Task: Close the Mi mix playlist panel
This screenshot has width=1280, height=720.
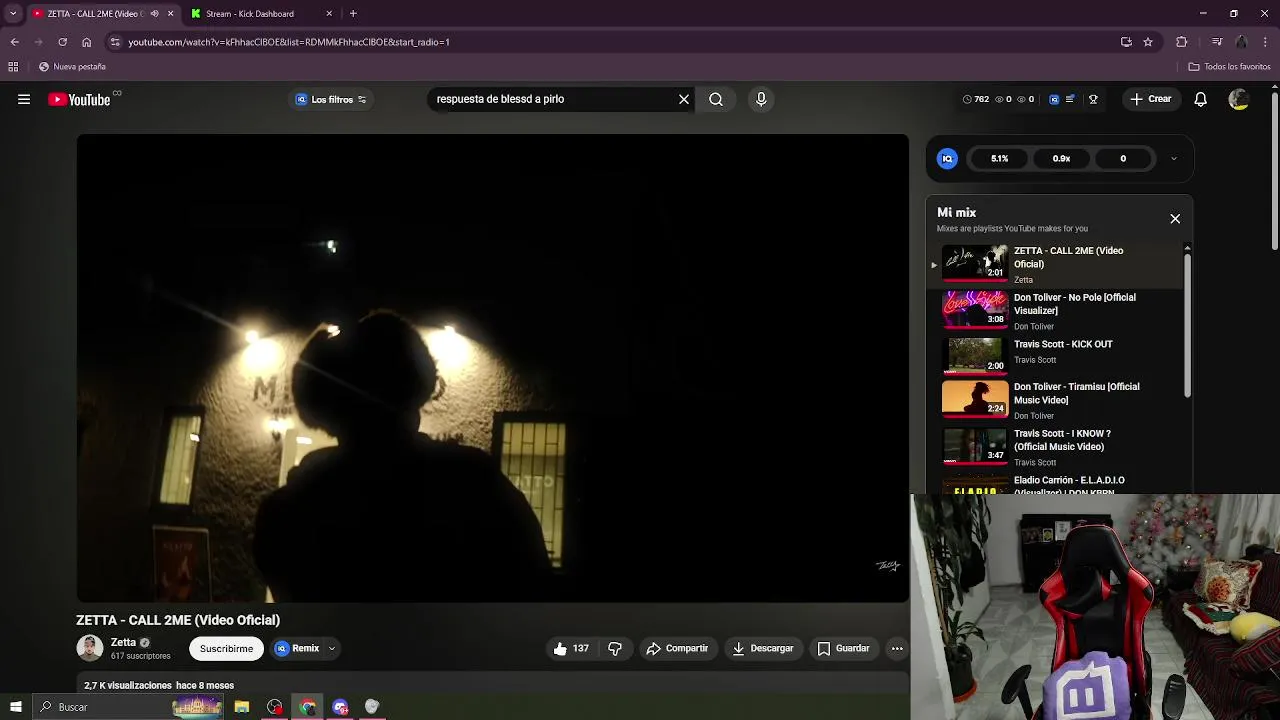Action: coord(1175,218)
